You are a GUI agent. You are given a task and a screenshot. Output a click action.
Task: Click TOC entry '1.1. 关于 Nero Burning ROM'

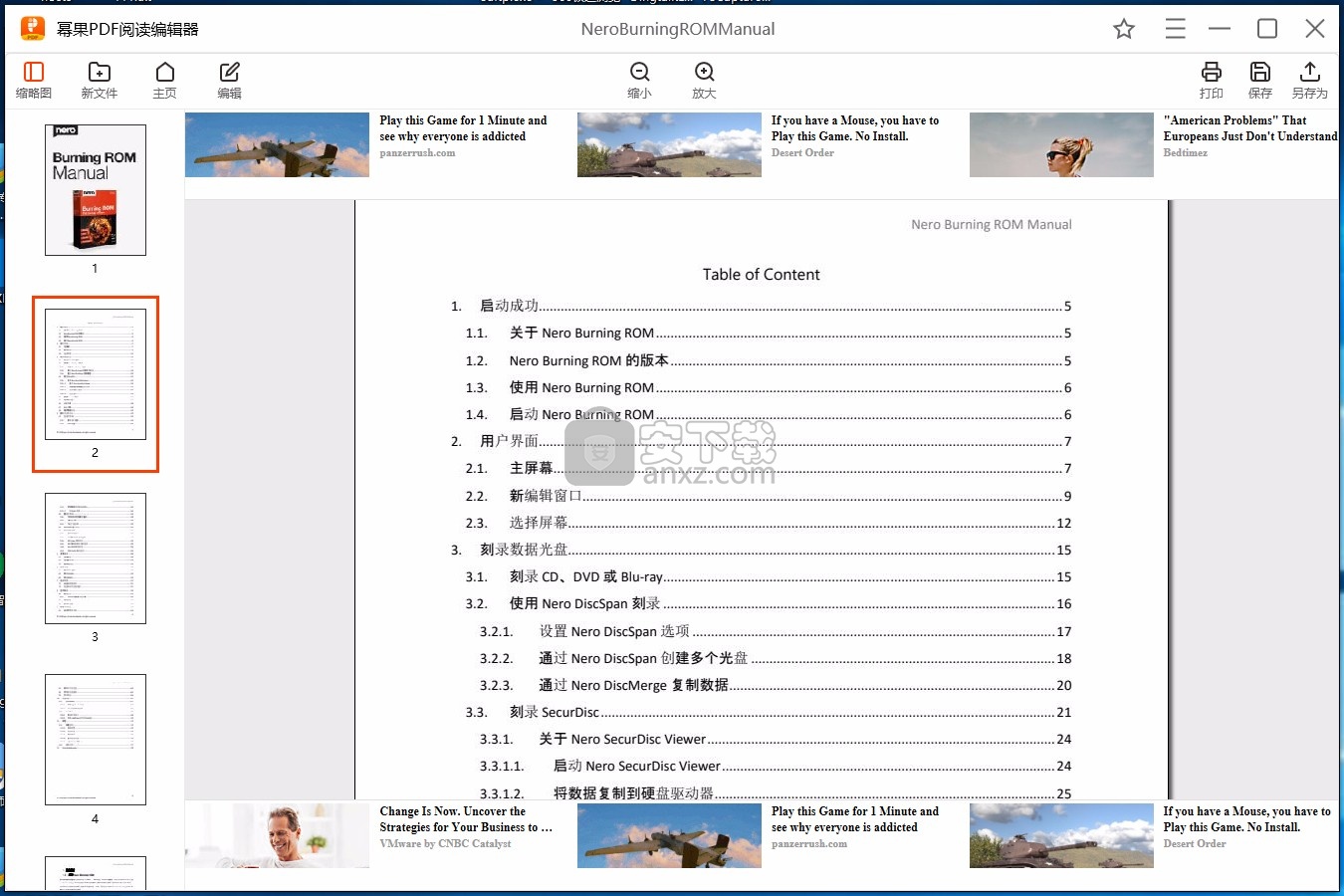pyautogui.click(x=769, y=333)
